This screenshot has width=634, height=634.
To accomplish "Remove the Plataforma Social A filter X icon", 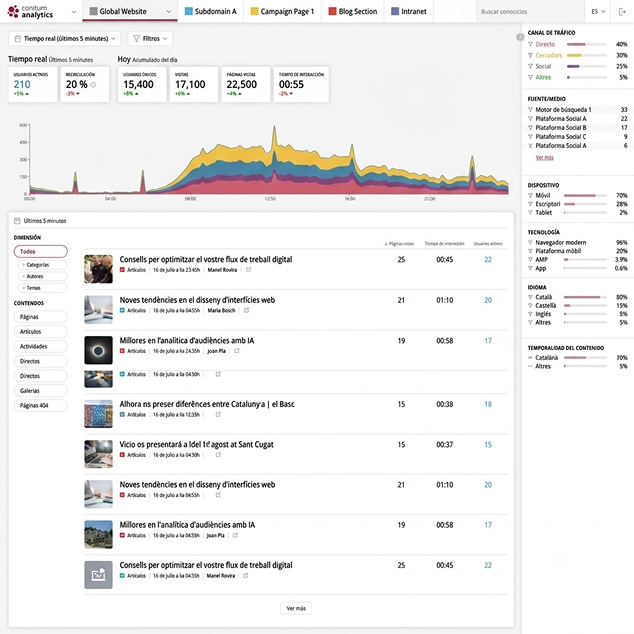I will tap(530, 146).
